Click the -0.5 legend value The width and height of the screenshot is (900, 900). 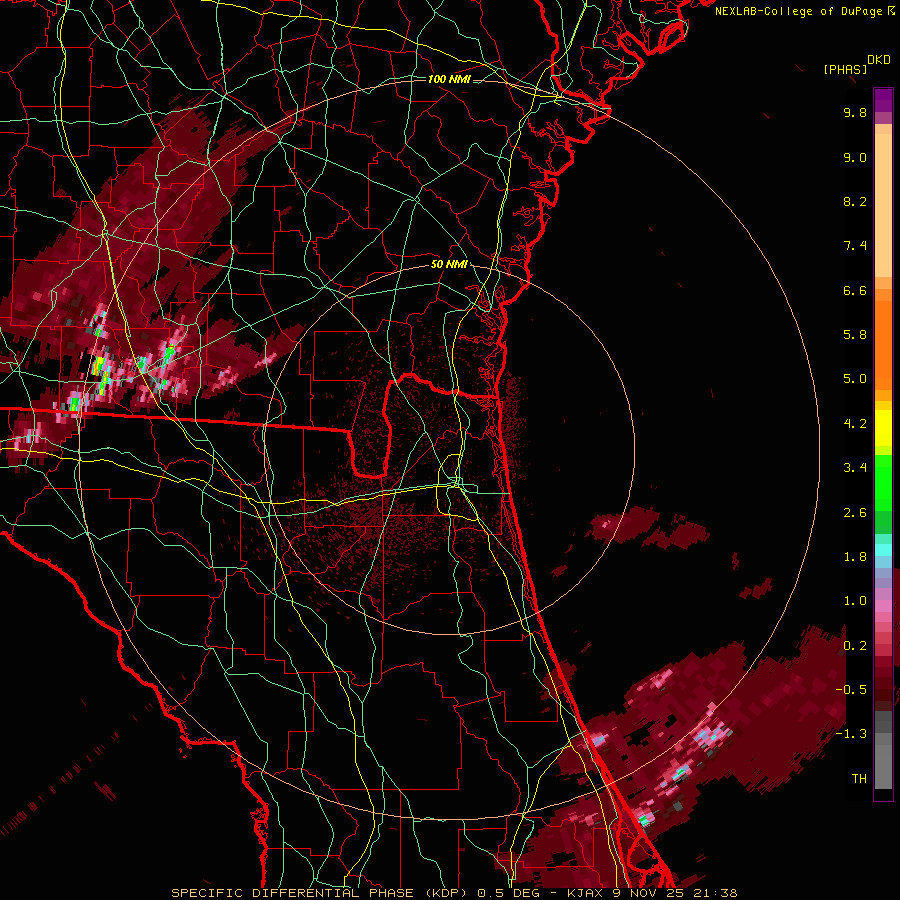pos(851,690)
